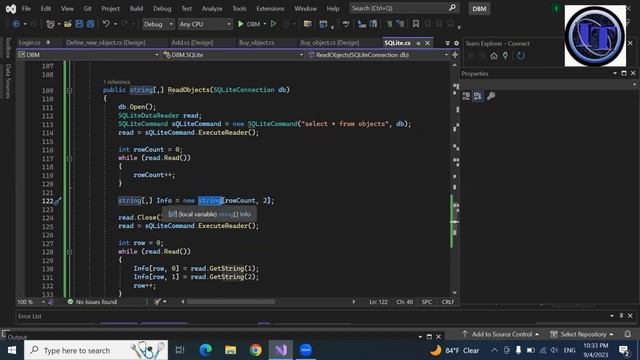This screenshot has width=640, height=360.
Task: Collapse the while block at line 128
Action: pyautogui.click(x=69, y=252)
